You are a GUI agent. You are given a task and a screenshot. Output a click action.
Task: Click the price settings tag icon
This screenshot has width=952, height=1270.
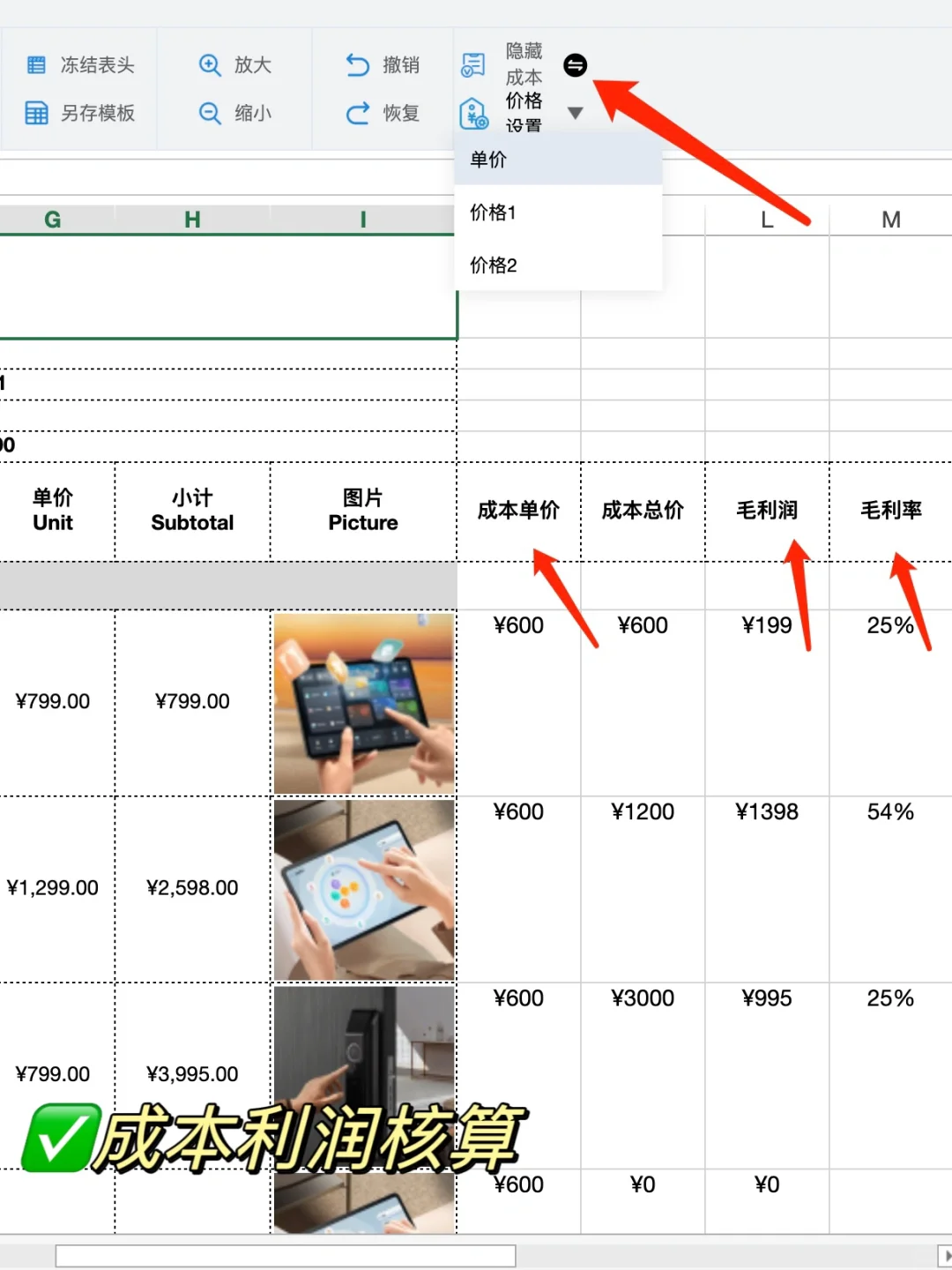(473, 113)
